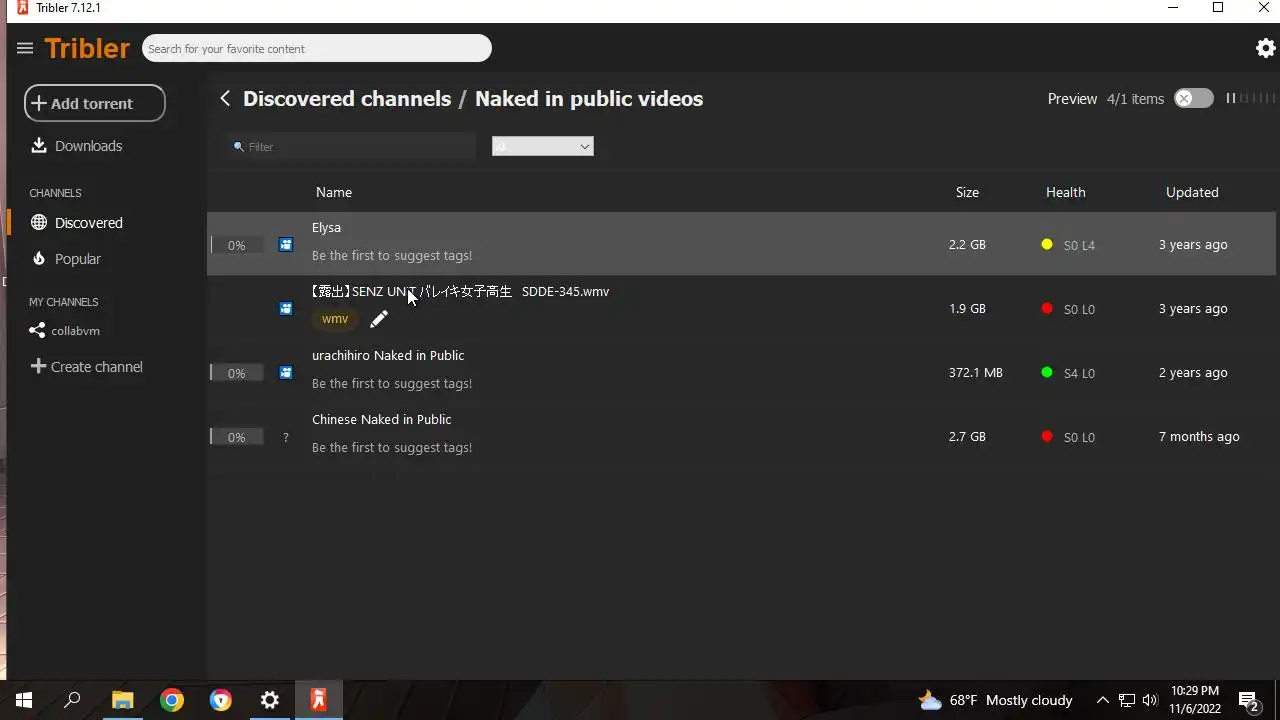
Task: Click the green health dot S4 L0
Action: coord(1047,372)
